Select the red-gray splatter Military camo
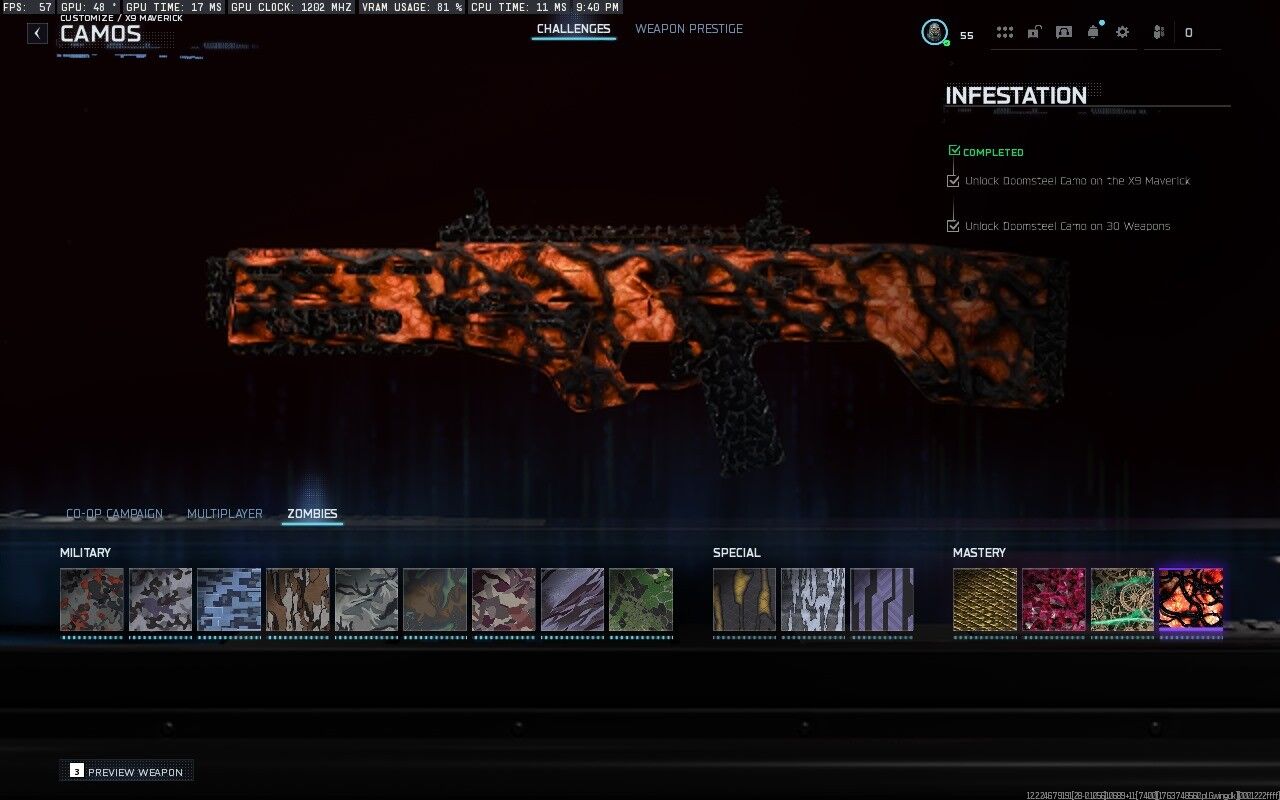 [92, 600]
